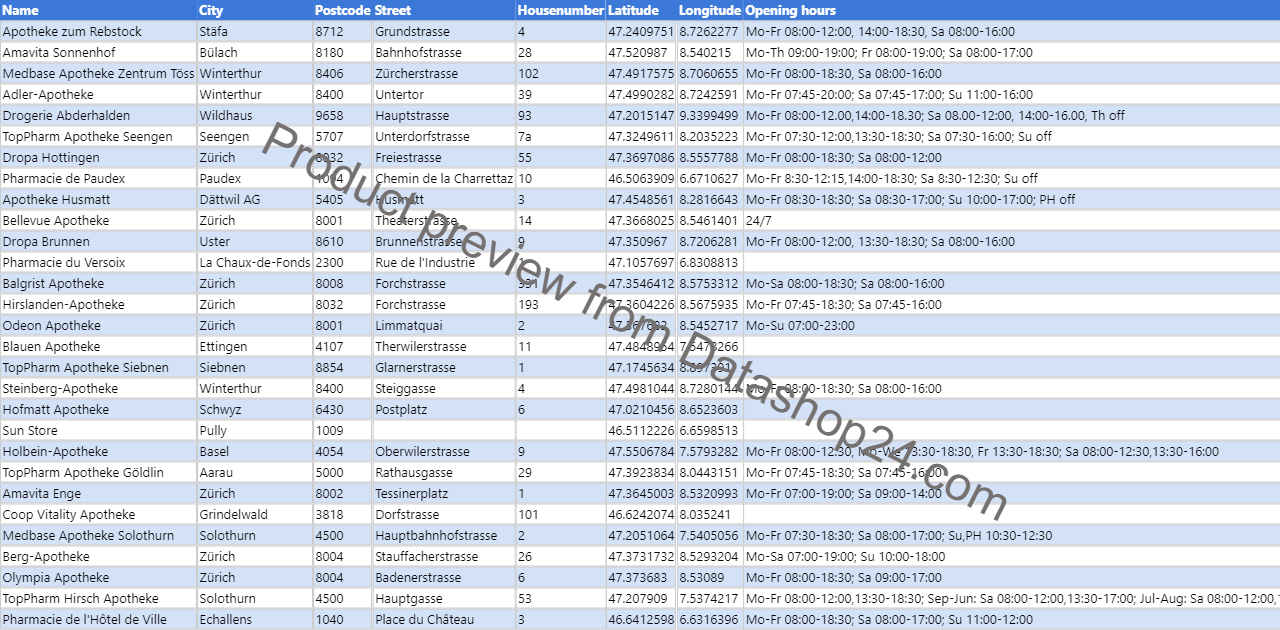Image resolution: width=1280 pixels, height=630 pixels.
Task: Select the cell TopPharm Apotheke Göldlin
Action: click(x=98, y=473)
